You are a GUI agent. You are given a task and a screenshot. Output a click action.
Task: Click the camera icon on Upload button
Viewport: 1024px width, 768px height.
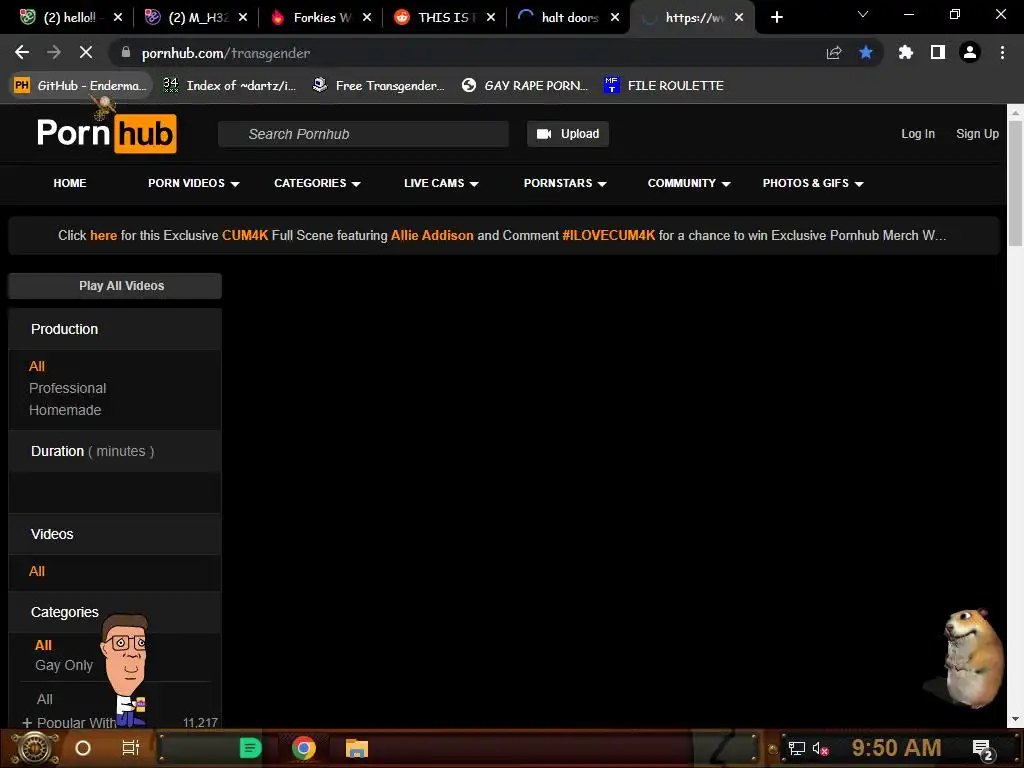543,134
